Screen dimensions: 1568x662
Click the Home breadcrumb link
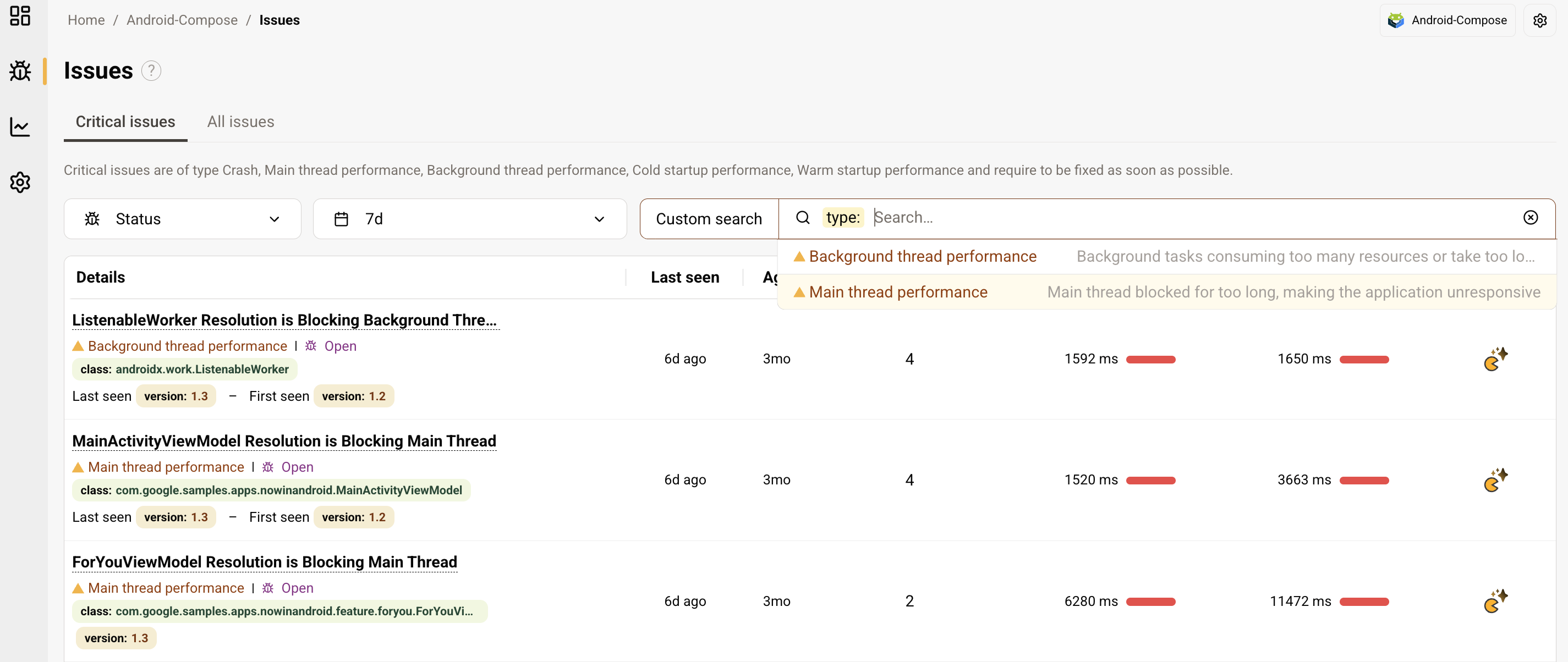[86, 20]
